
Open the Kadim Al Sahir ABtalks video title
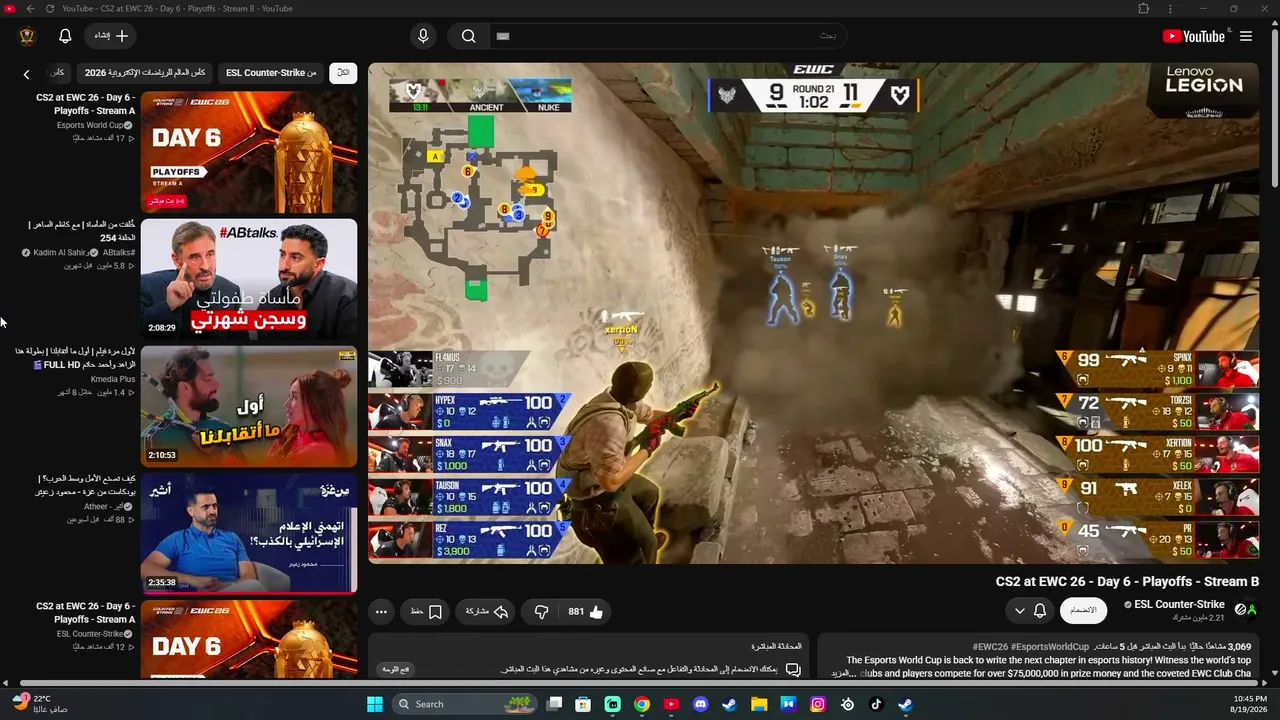coord(83,231)
